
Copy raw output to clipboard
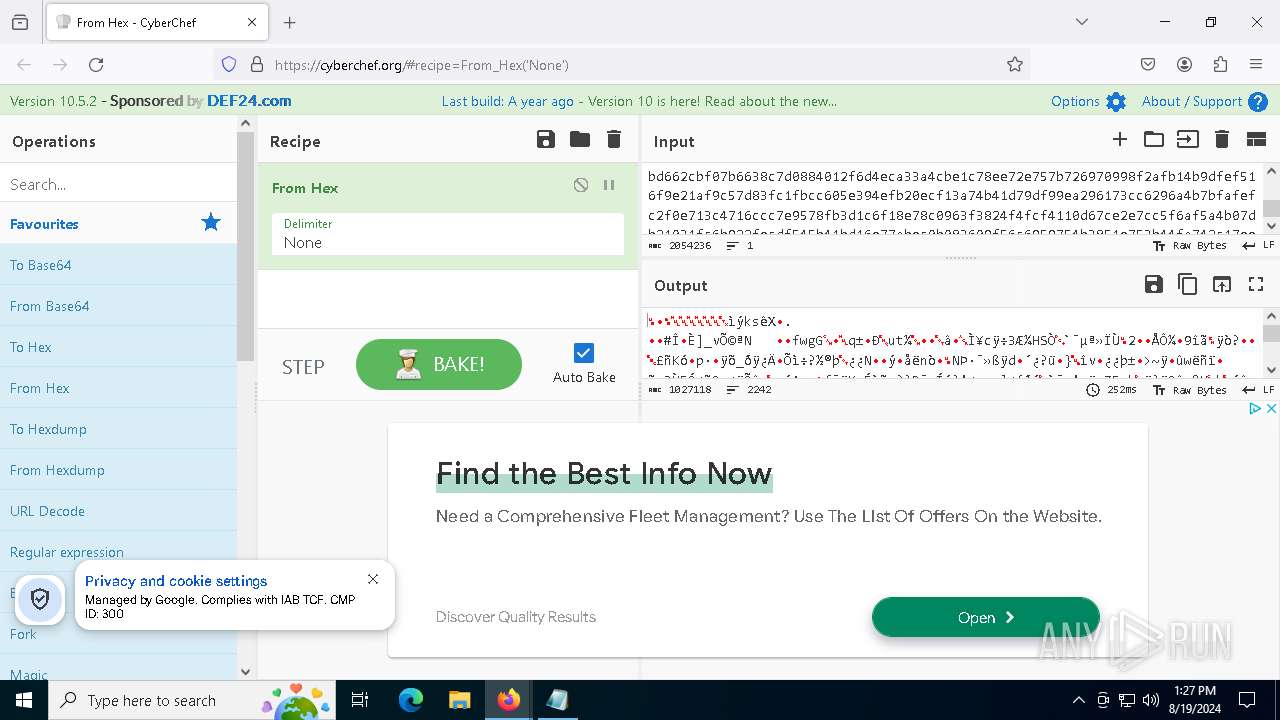pyautogui.click(x=1188, y=285)
